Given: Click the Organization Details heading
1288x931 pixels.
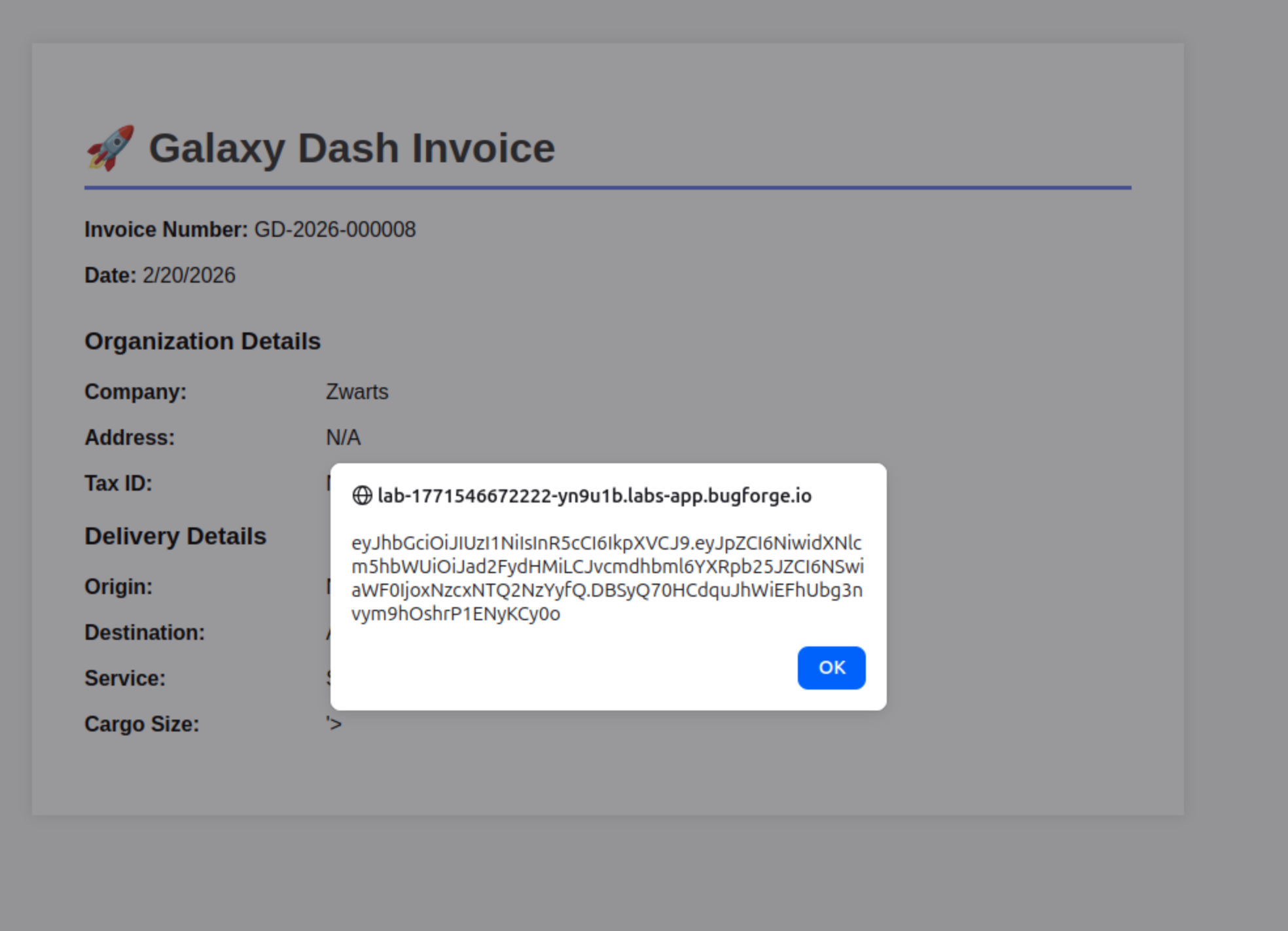Looking at the screenshot, I should coord(202,342).
